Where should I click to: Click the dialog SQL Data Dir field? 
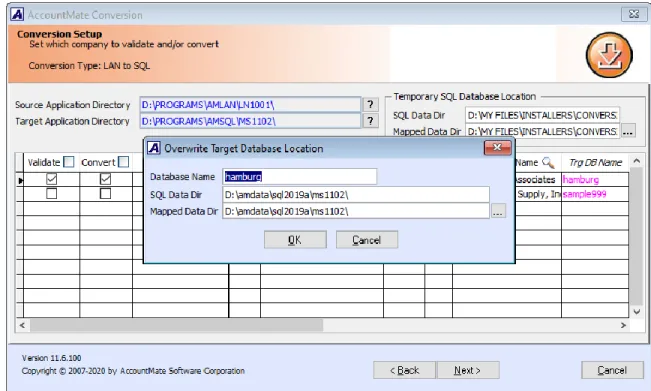(356, 195)
